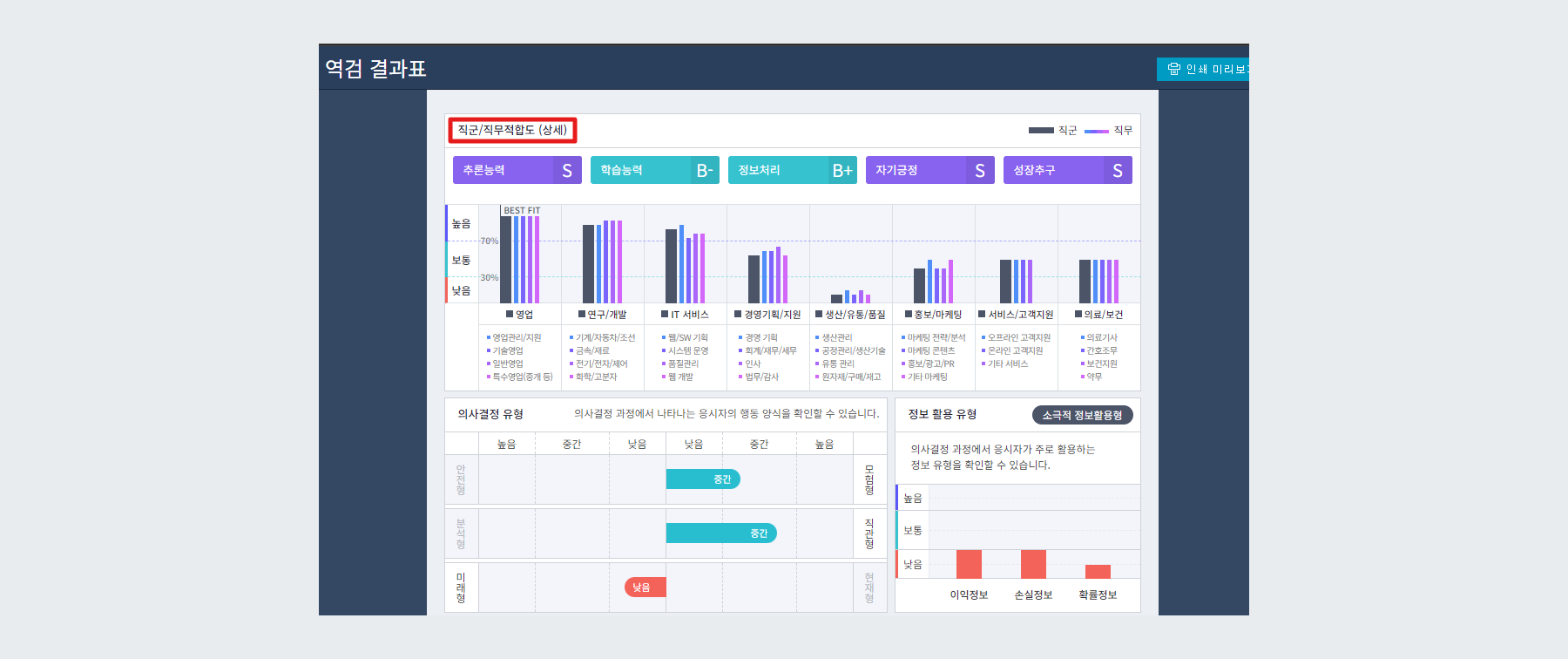
Task: Click the 마케팅 콘텐츠 job item
Action: [928, 350]
